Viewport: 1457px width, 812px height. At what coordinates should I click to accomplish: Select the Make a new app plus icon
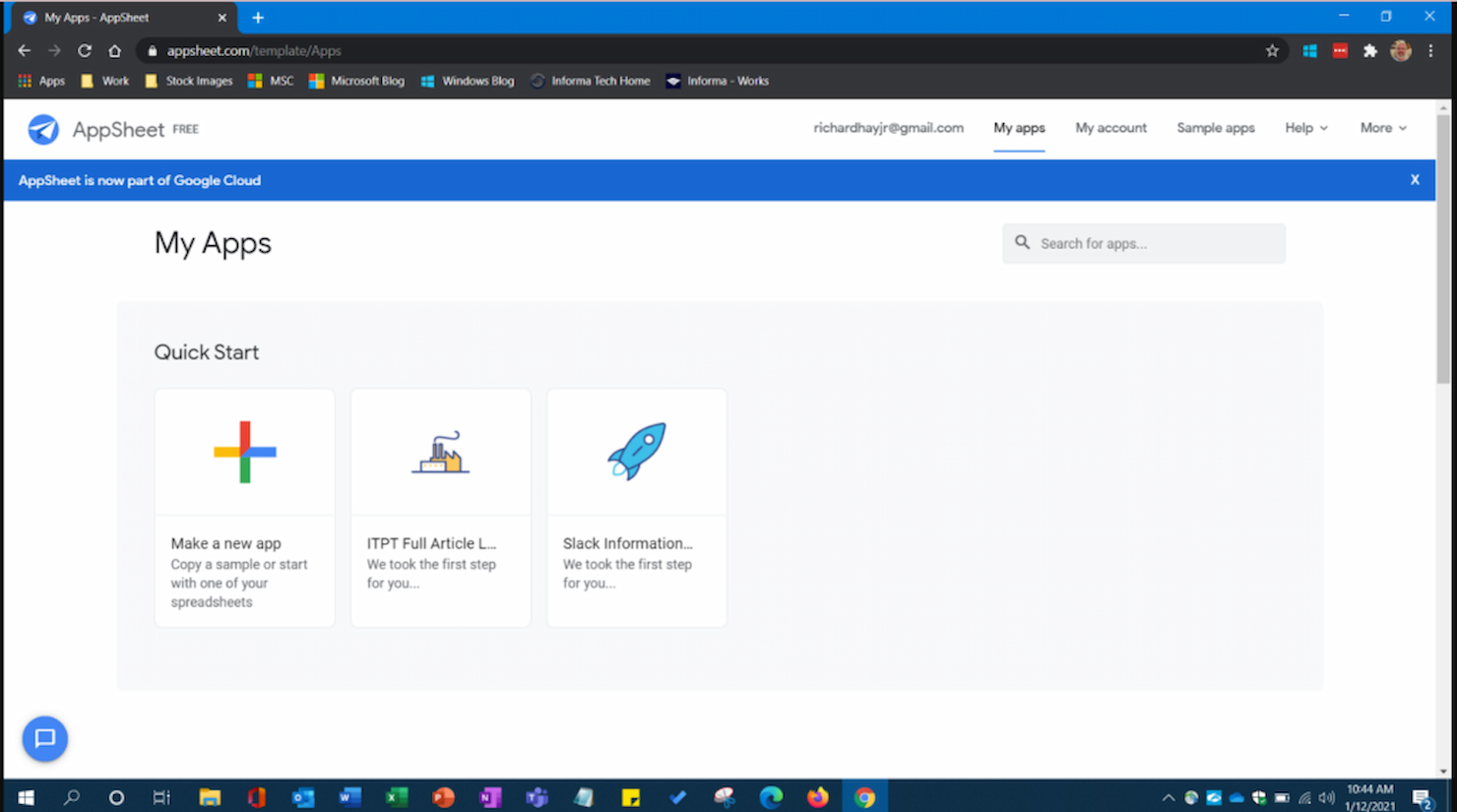pyautogui.click(x=243, y=452)
